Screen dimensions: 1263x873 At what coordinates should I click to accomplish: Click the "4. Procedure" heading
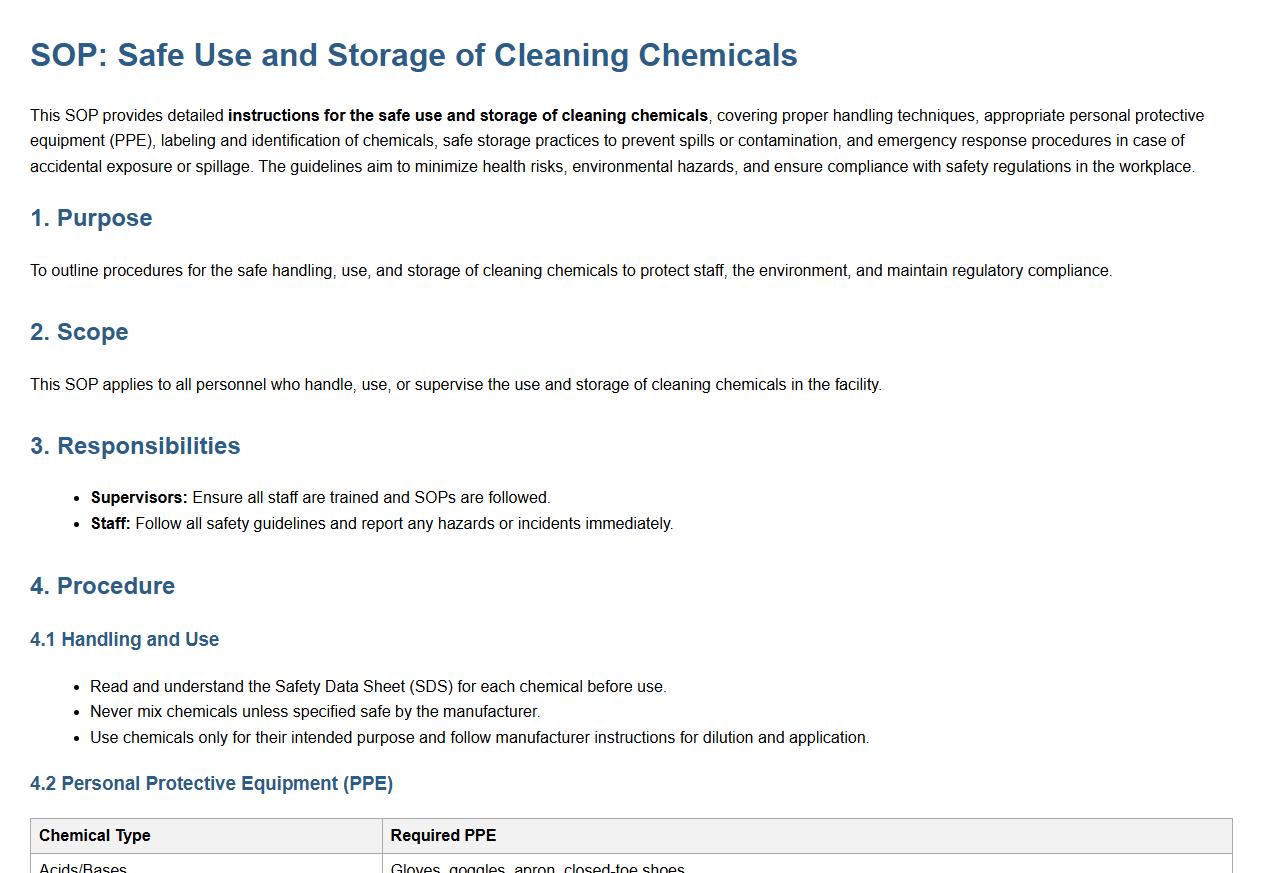102,586
